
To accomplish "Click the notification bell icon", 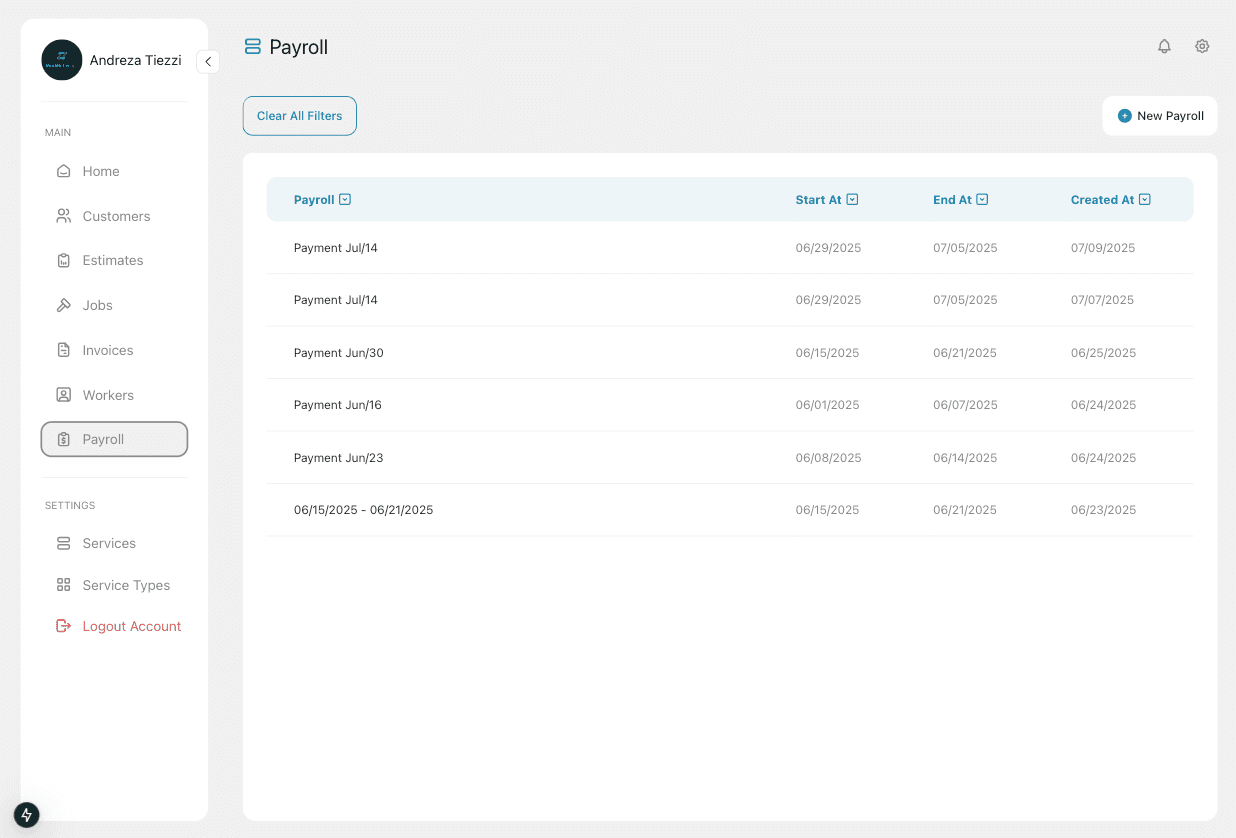I will pos(1164,46).
